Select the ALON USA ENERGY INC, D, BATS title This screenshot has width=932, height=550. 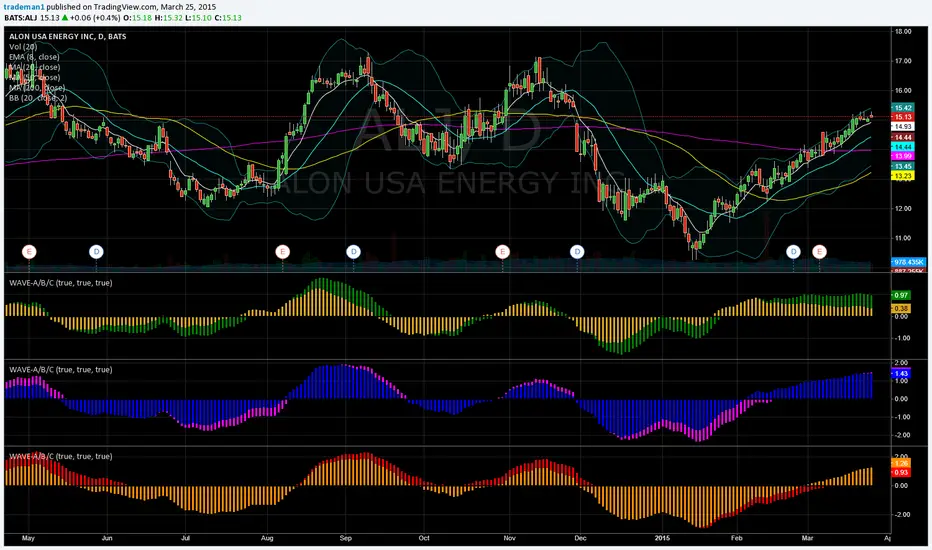pos(67,36)
